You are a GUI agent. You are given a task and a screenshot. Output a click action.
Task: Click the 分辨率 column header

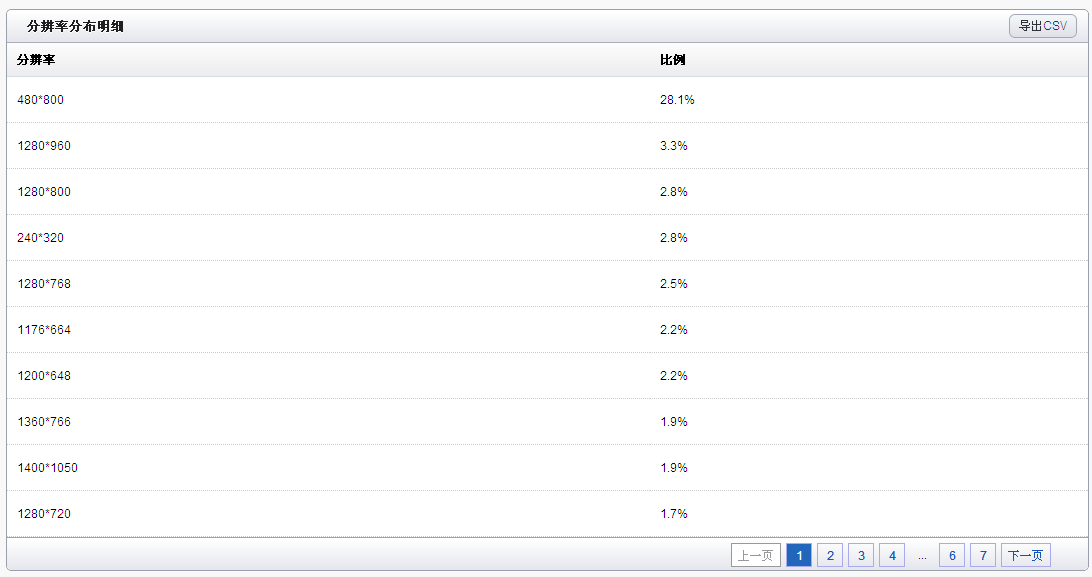pyautogui.click(x=36, y=60)
